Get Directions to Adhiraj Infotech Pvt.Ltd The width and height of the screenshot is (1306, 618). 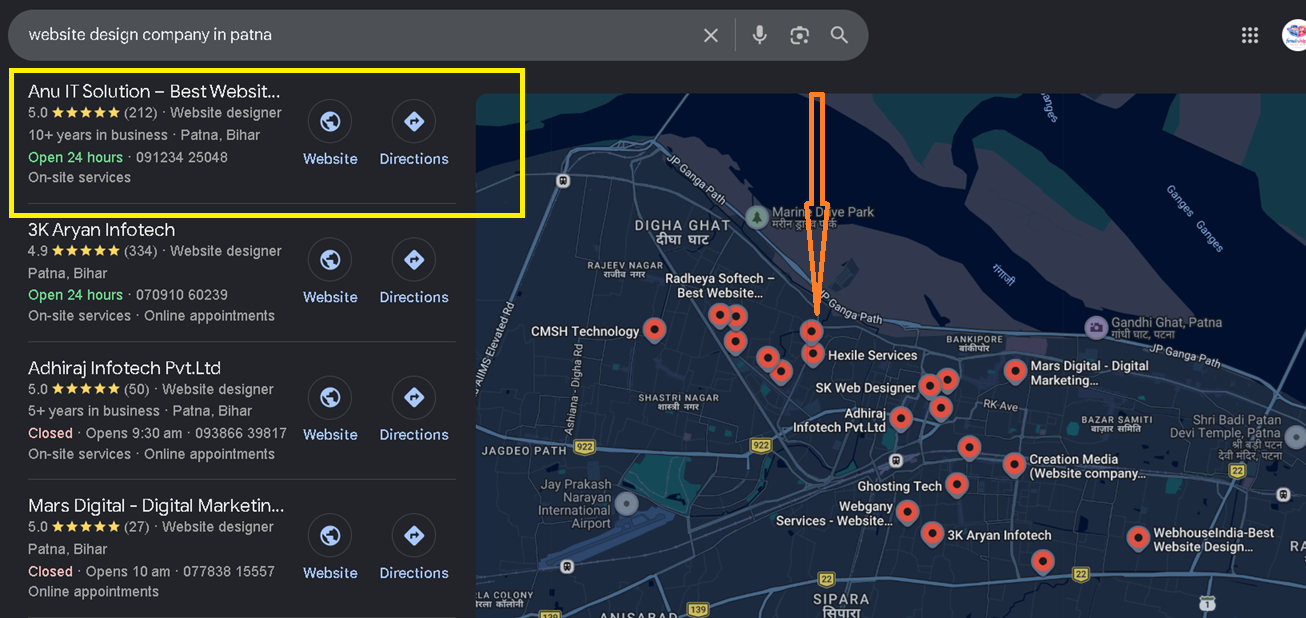(414, 410)
